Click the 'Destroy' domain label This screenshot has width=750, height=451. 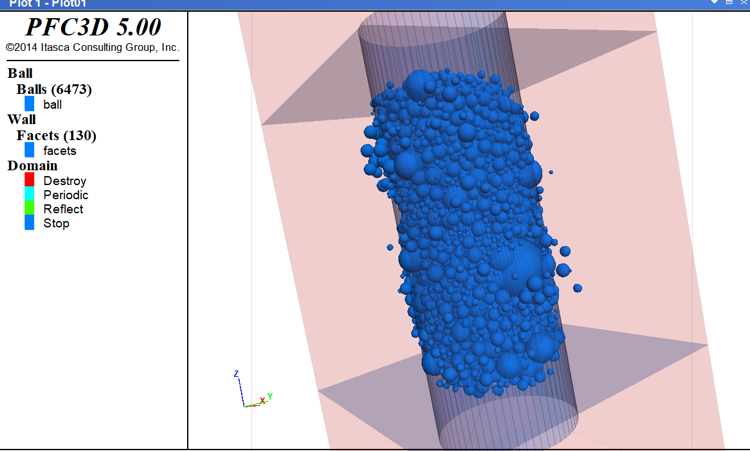click(65, 181)
